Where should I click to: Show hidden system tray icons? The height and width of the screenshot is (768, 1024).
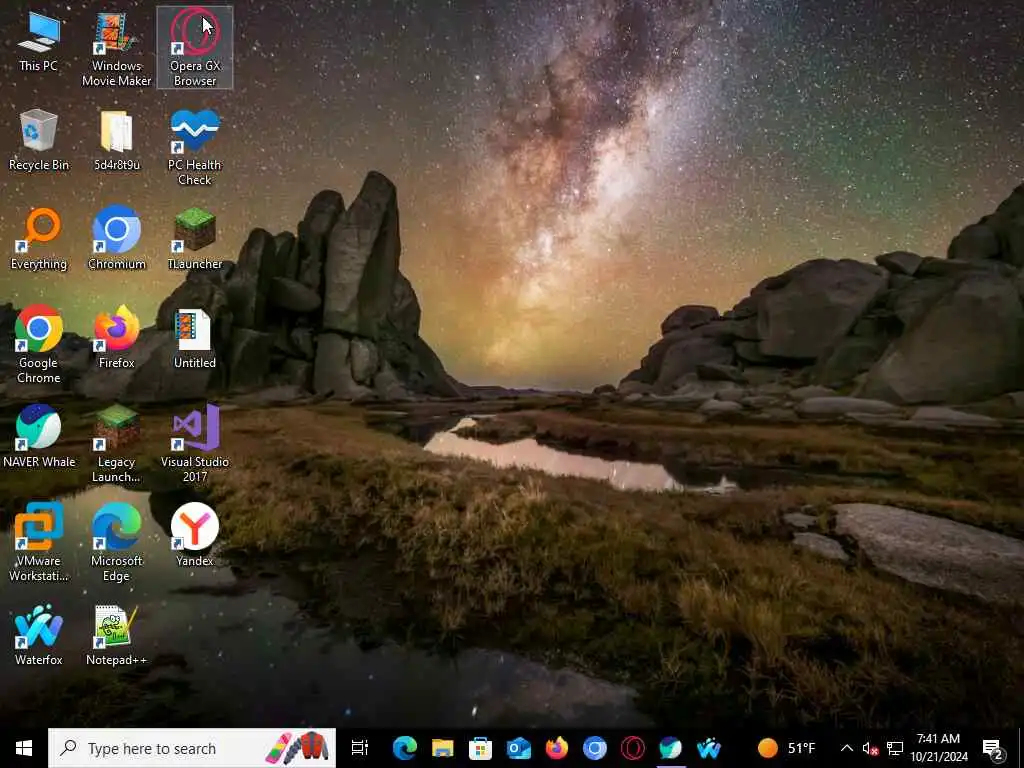click(x=846, y=748)
